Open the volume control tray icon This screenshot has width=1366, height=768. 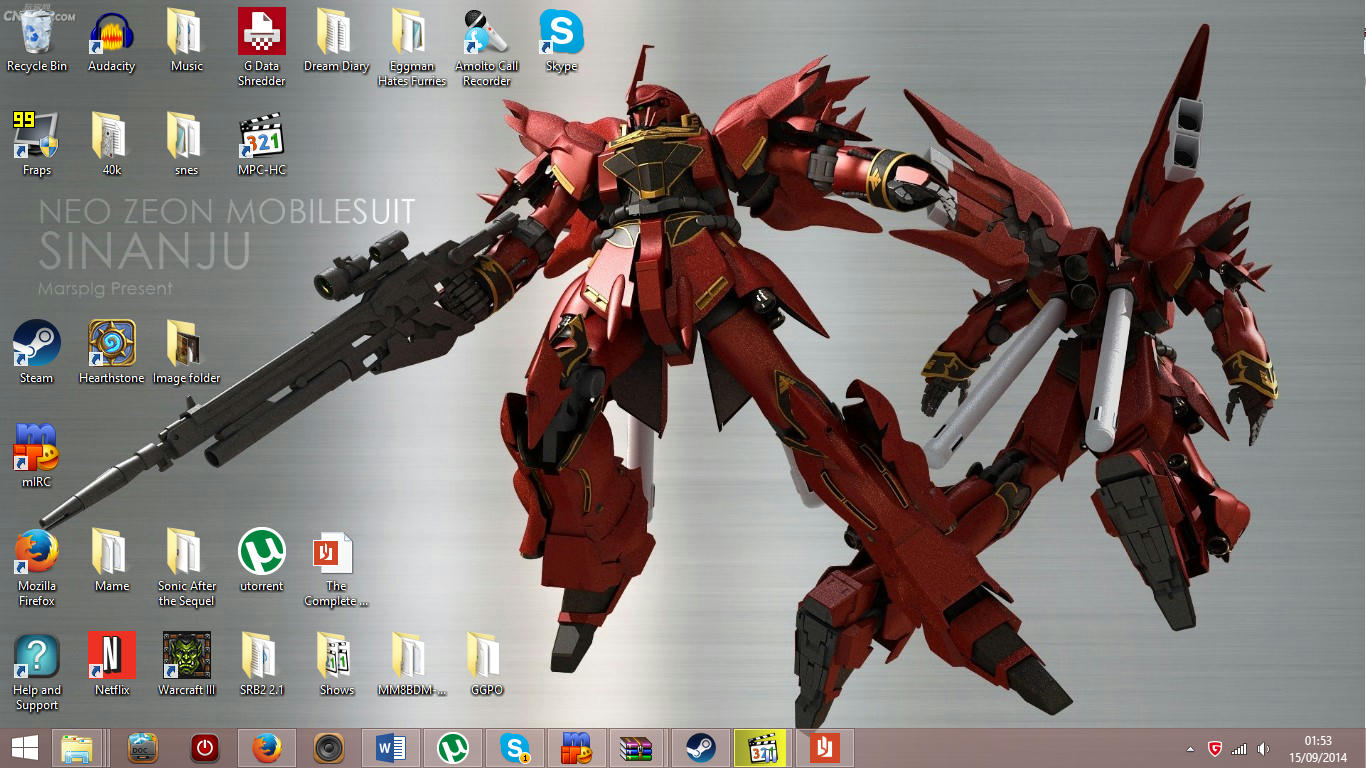1264,748
